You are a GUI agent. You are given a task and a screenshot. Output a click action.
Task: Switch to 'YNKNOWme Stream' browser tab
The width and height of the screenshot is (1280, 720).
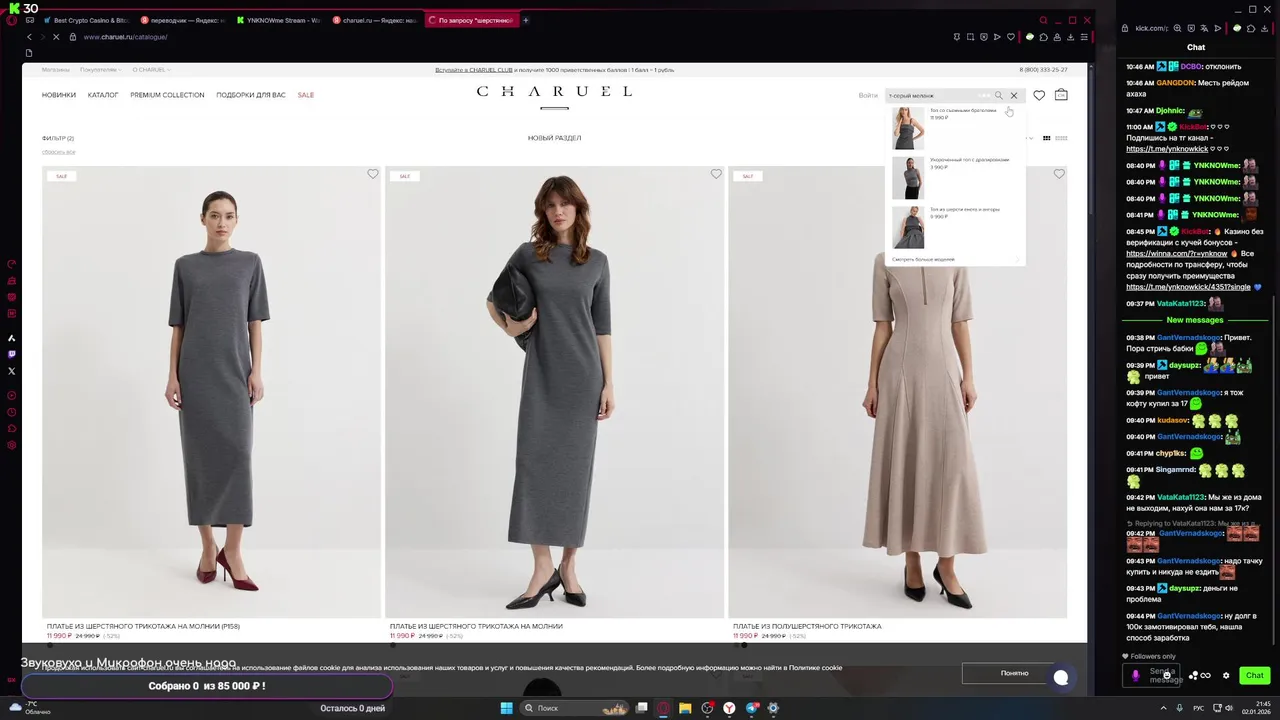pyautogui.click(x=279, y=20)
